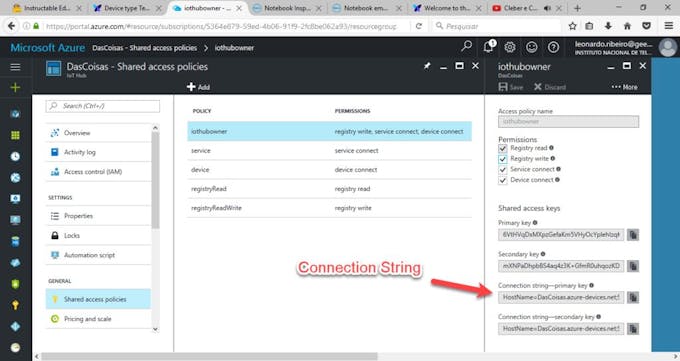This screenshot has height=361, width=680.
Task: Open the feedback smiley icon
Action: 532,47
